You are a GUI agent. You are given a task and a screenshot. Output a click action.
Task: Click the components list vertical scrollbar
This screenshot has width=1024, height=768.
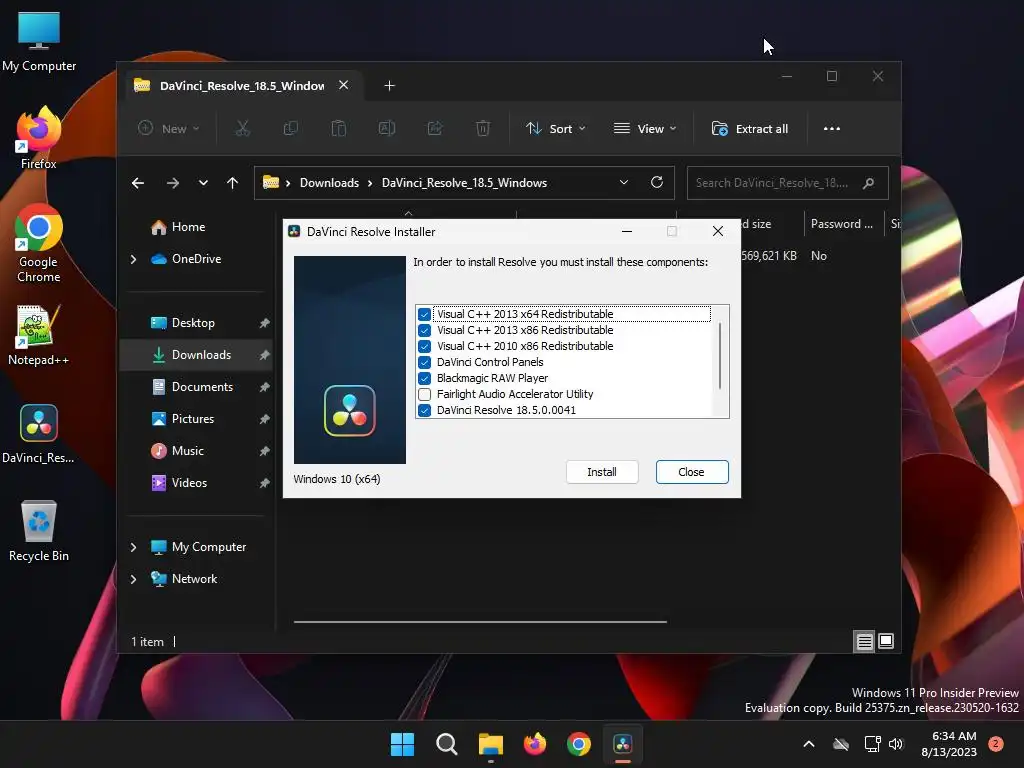click(x=720, y=356)
